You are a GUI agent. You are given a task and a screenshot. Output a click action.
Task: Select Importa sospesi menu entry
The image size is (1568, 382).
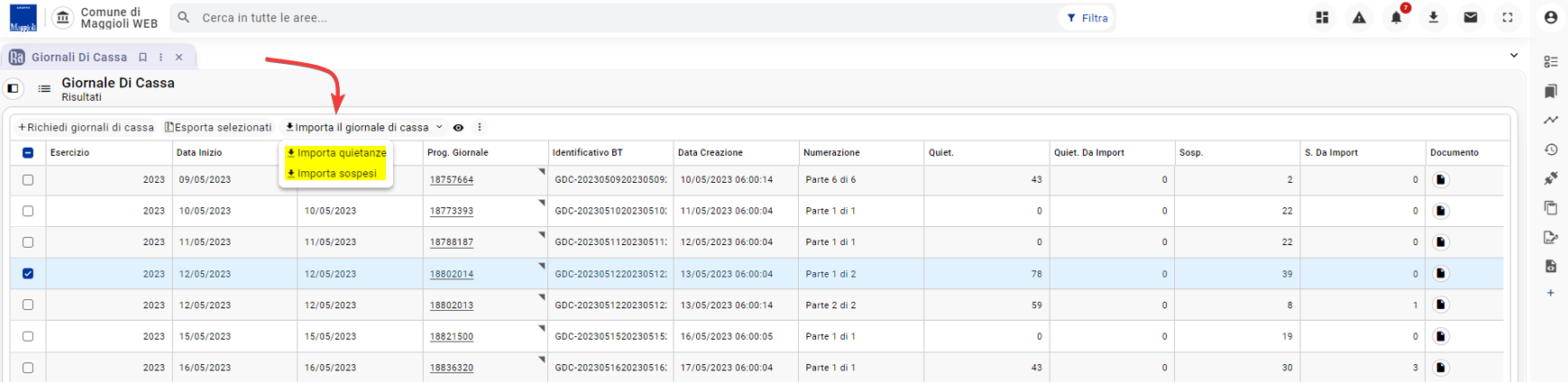[331, 174]
